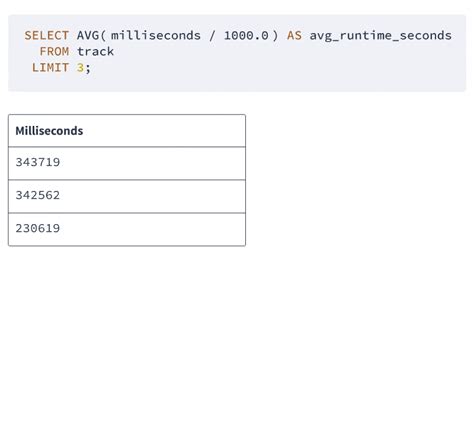Click the LIMIT keyword

(50, 68)
